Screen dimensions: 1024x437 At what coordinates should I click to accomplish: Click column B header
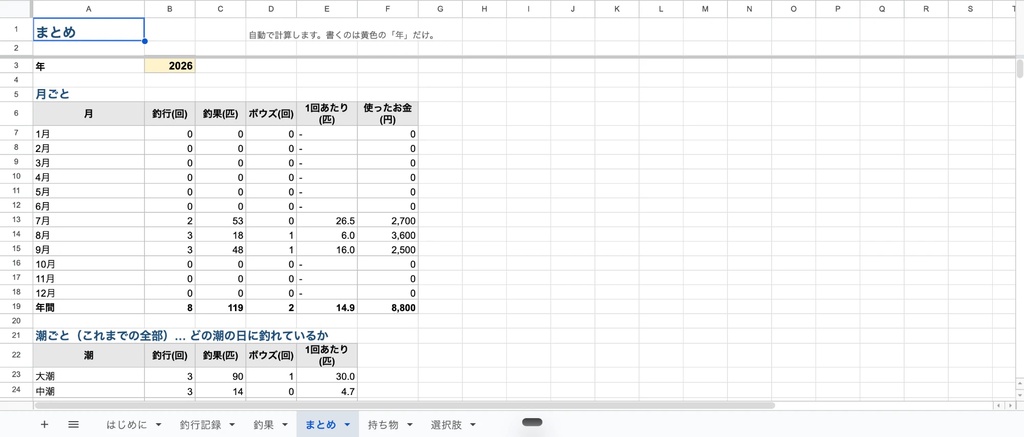pyautogui.click(x=170, y=8)
